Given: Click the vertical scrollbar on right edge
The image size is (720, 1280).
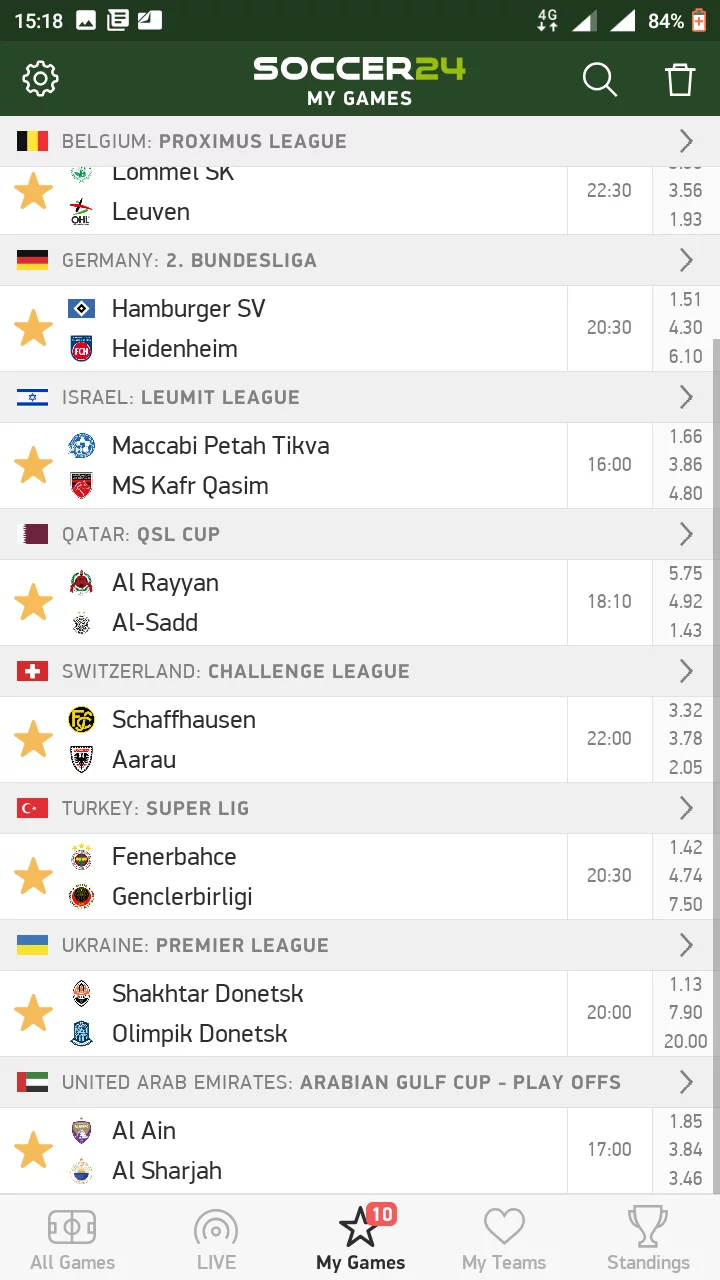Looking at the screenshot, I should [x=715, y=765].
